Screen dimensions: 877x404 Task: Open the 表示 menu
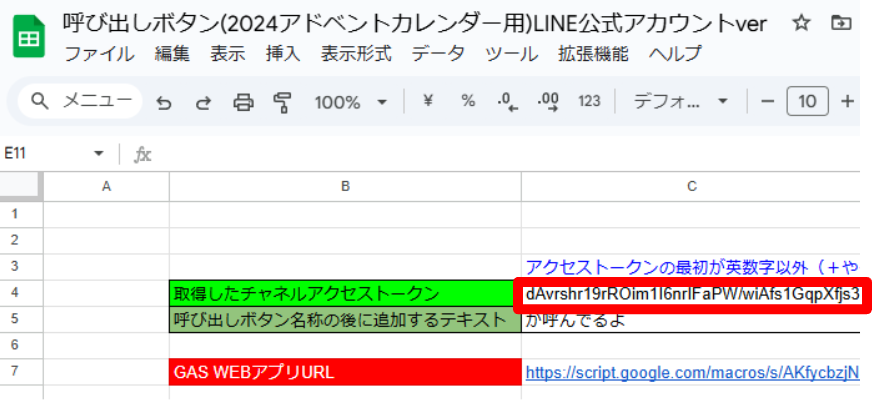[227, 54]
